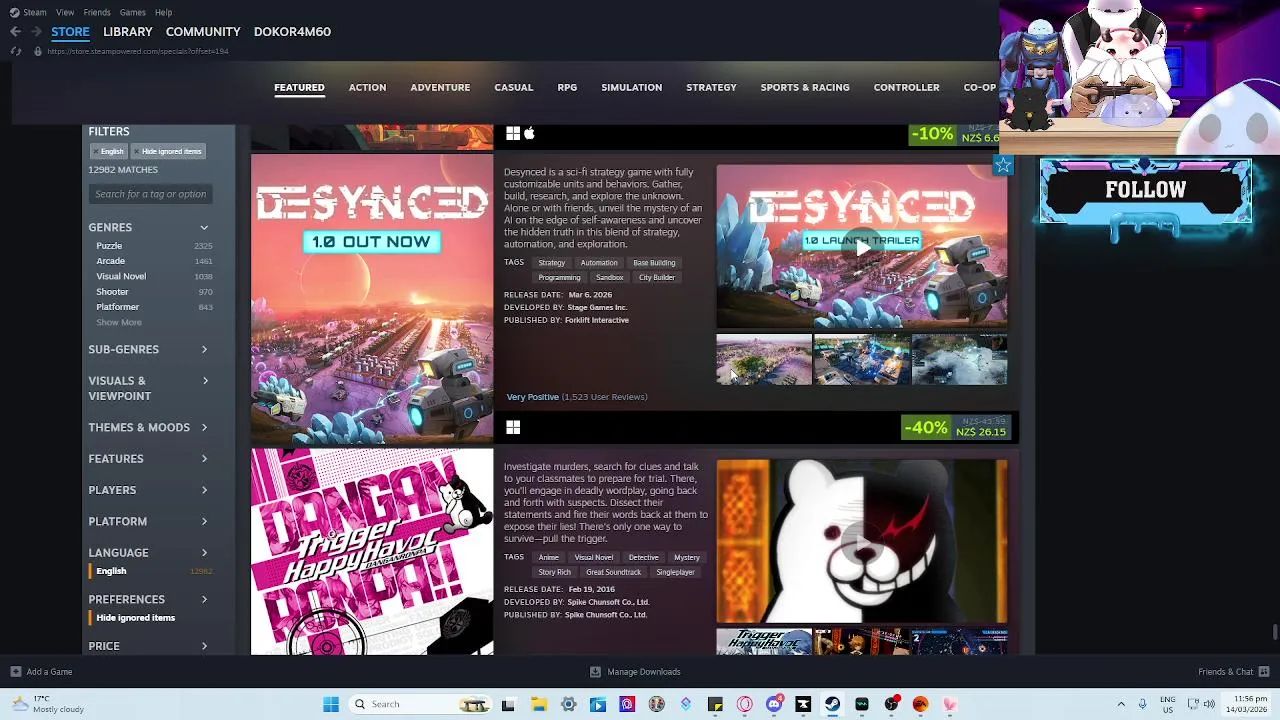Click the wishlist star icon on Desynced
Viewport: 1280px width, 720px height.
(1003, 166)
